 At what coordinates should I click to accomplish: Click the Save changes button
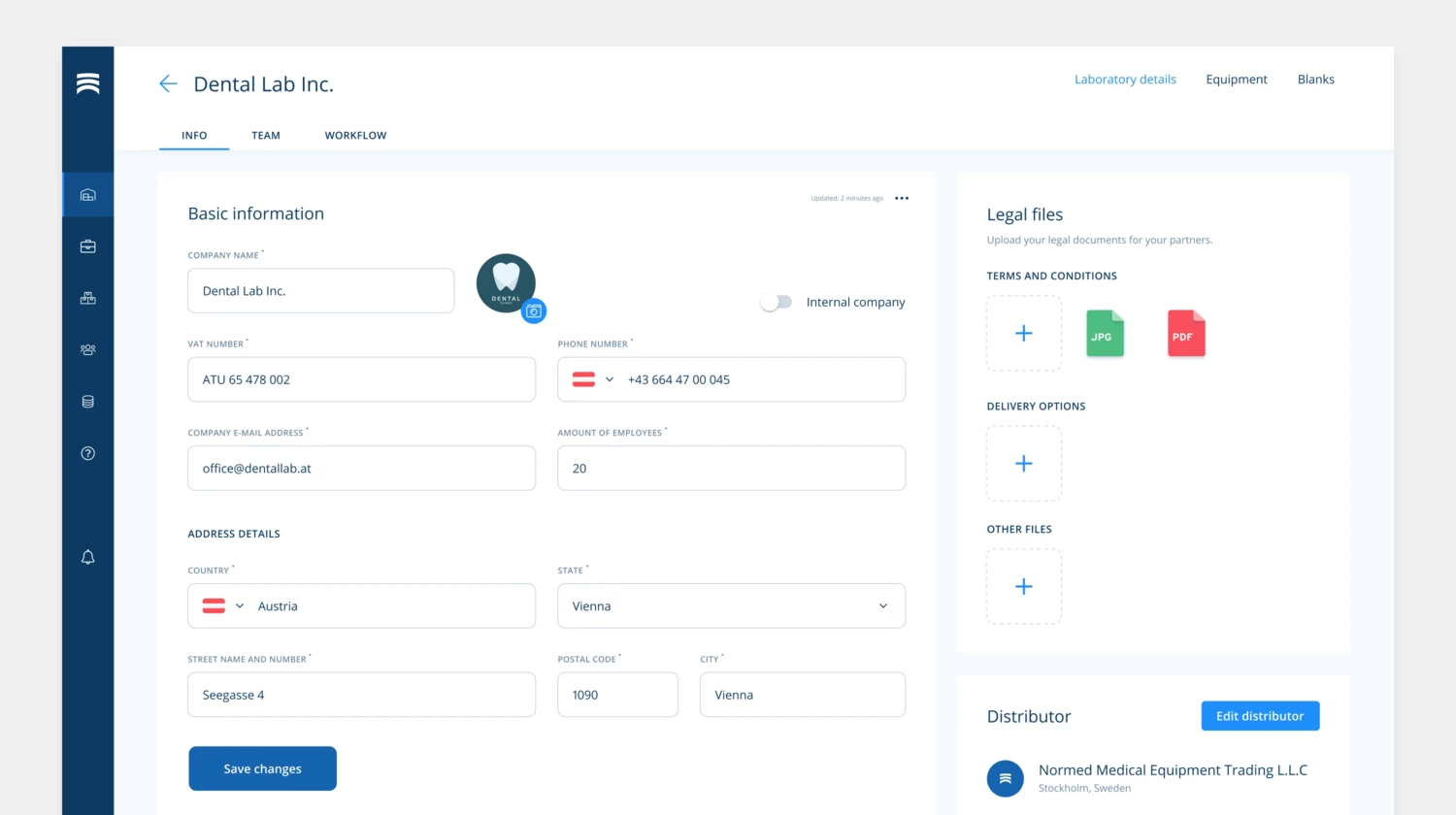click(x=262, y=768)
